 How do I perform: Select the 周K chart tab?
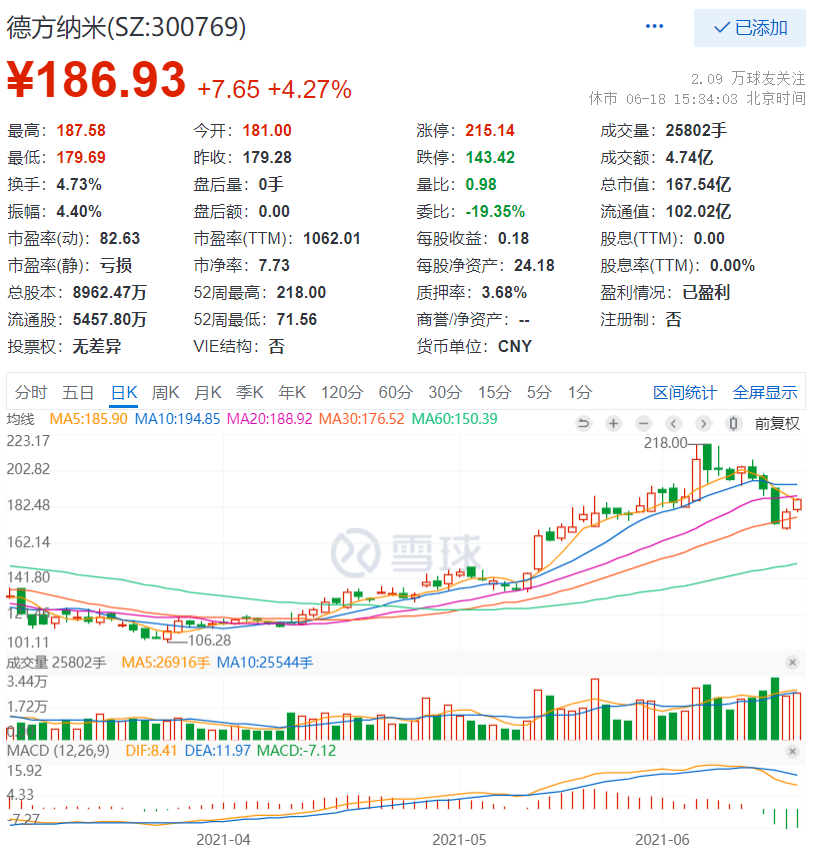[x=165, y=392]
